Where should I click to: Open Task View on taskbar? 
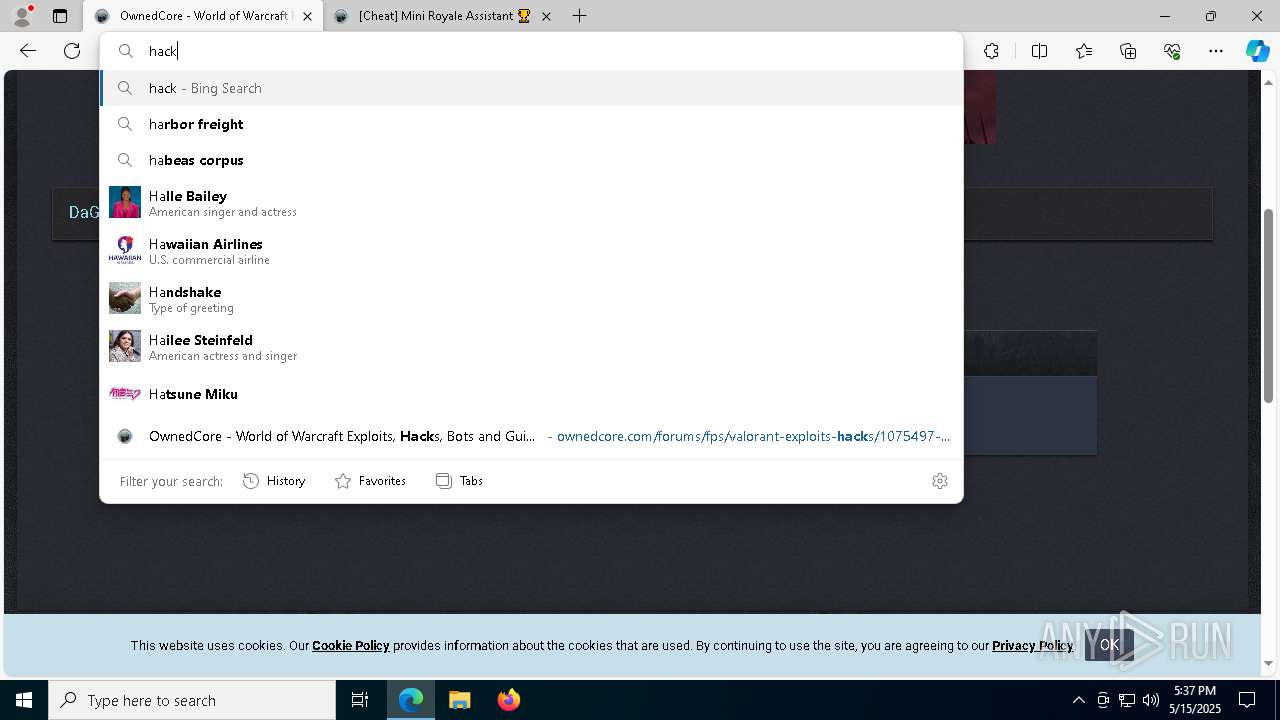[x=360, y=700]
